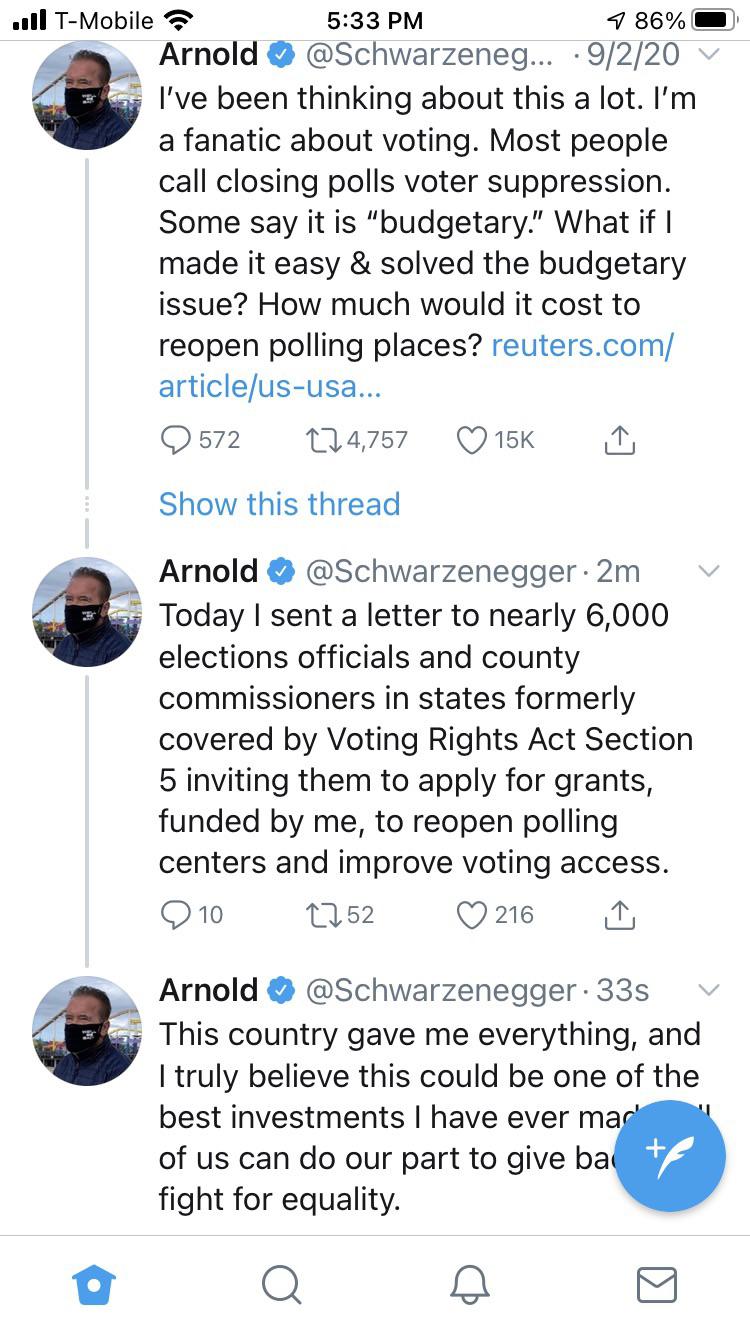Share the tweet about polling center grants
Image resolution: width=750 pixels, height=1334 pixels.
(x=620, y=914)
